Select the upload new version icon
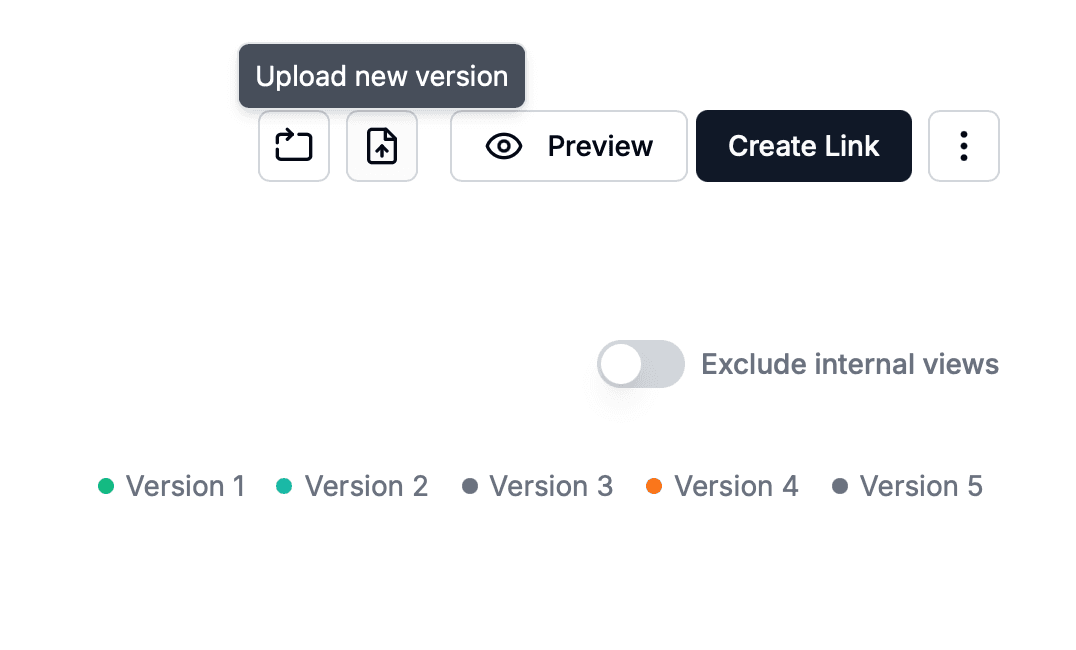The height and width of the screenshot is (650, 1076). point(381,146)
